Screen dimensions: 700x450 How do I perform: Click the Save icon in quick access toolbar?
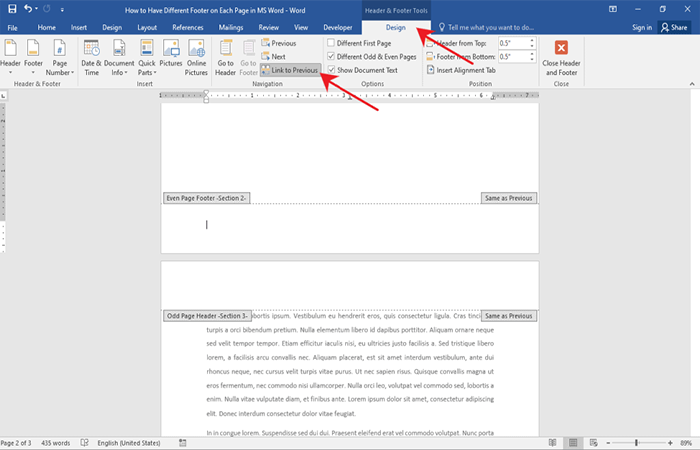click(x=12, y=9)
